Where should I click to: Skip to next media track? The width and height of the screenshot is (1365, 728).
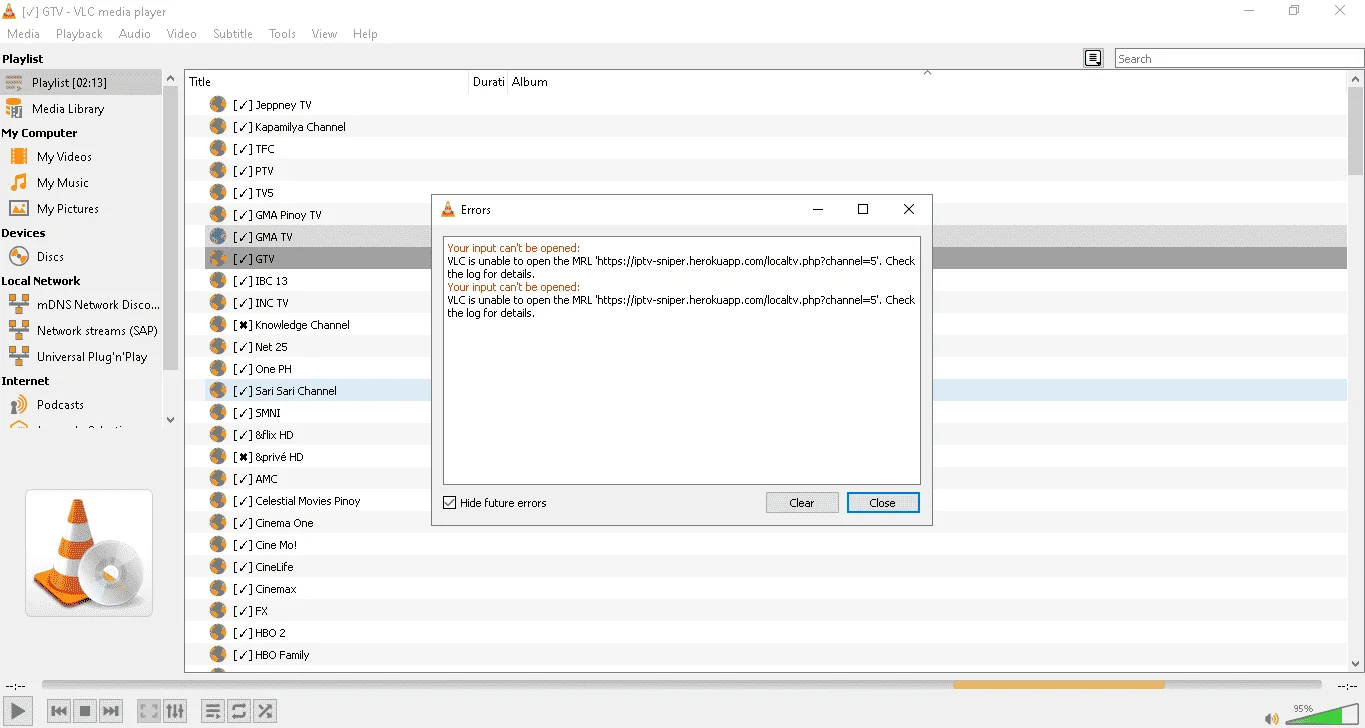point(111,711)
